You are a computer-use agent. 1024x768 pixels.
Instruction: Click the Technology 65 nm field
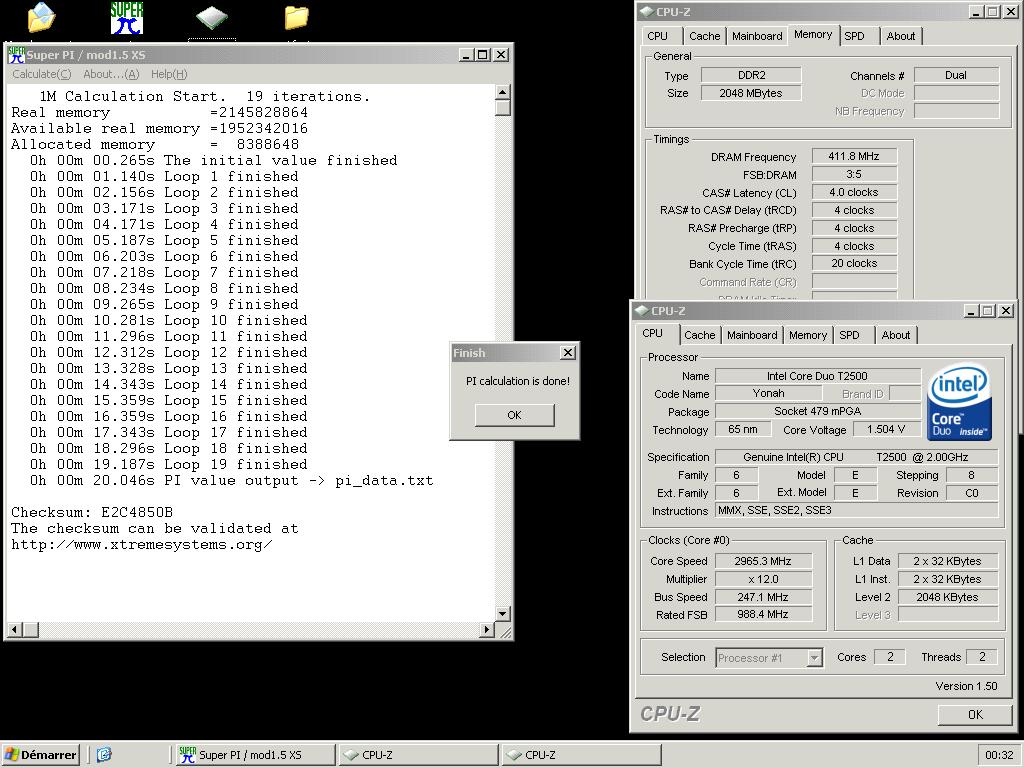tap(743, 429)
